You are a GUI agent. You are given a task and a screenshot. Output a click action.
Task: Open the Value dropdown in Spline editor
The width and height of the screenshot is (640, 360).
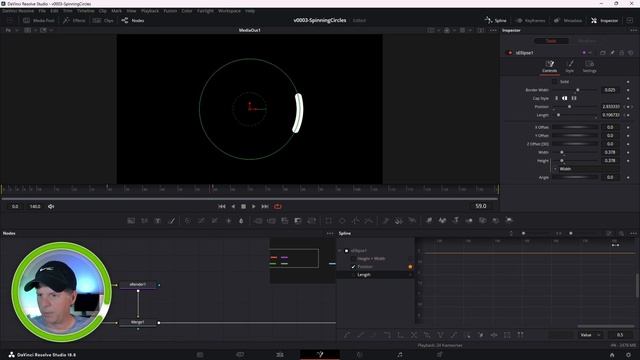(590, 335)
